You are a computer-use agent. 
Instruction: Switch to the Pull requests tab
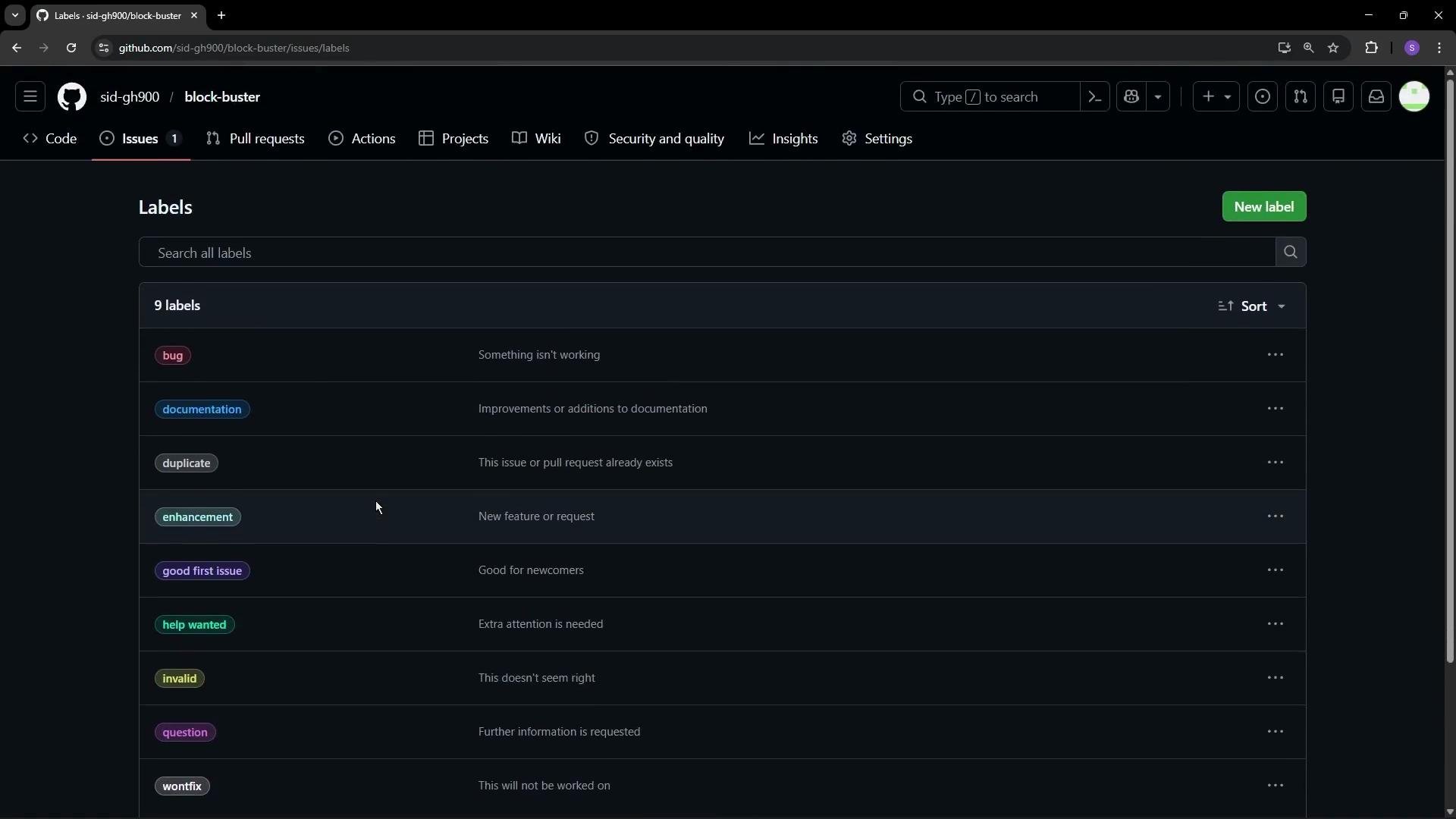(256, 139)
